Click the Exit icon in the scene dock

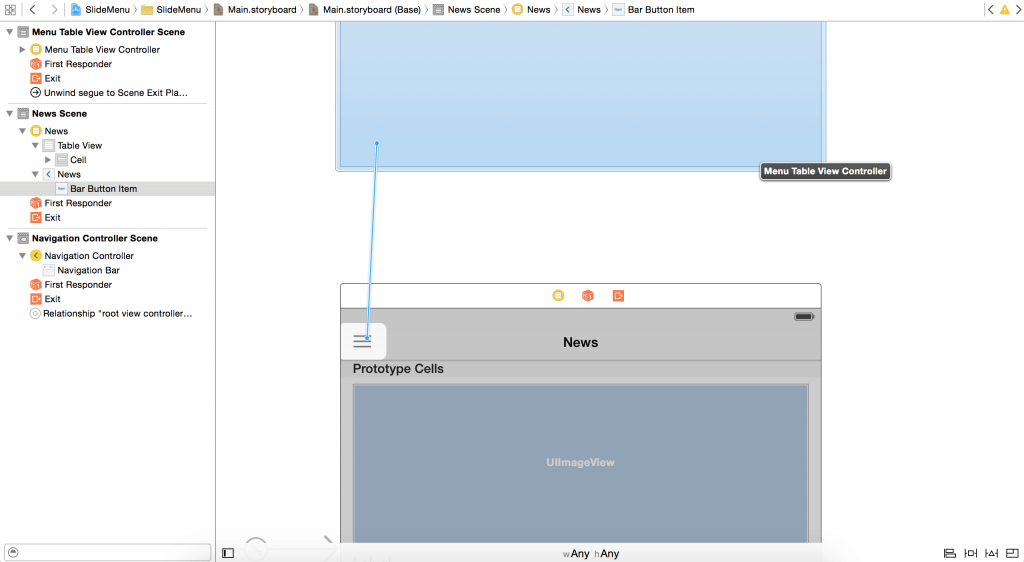coord(618,296)
